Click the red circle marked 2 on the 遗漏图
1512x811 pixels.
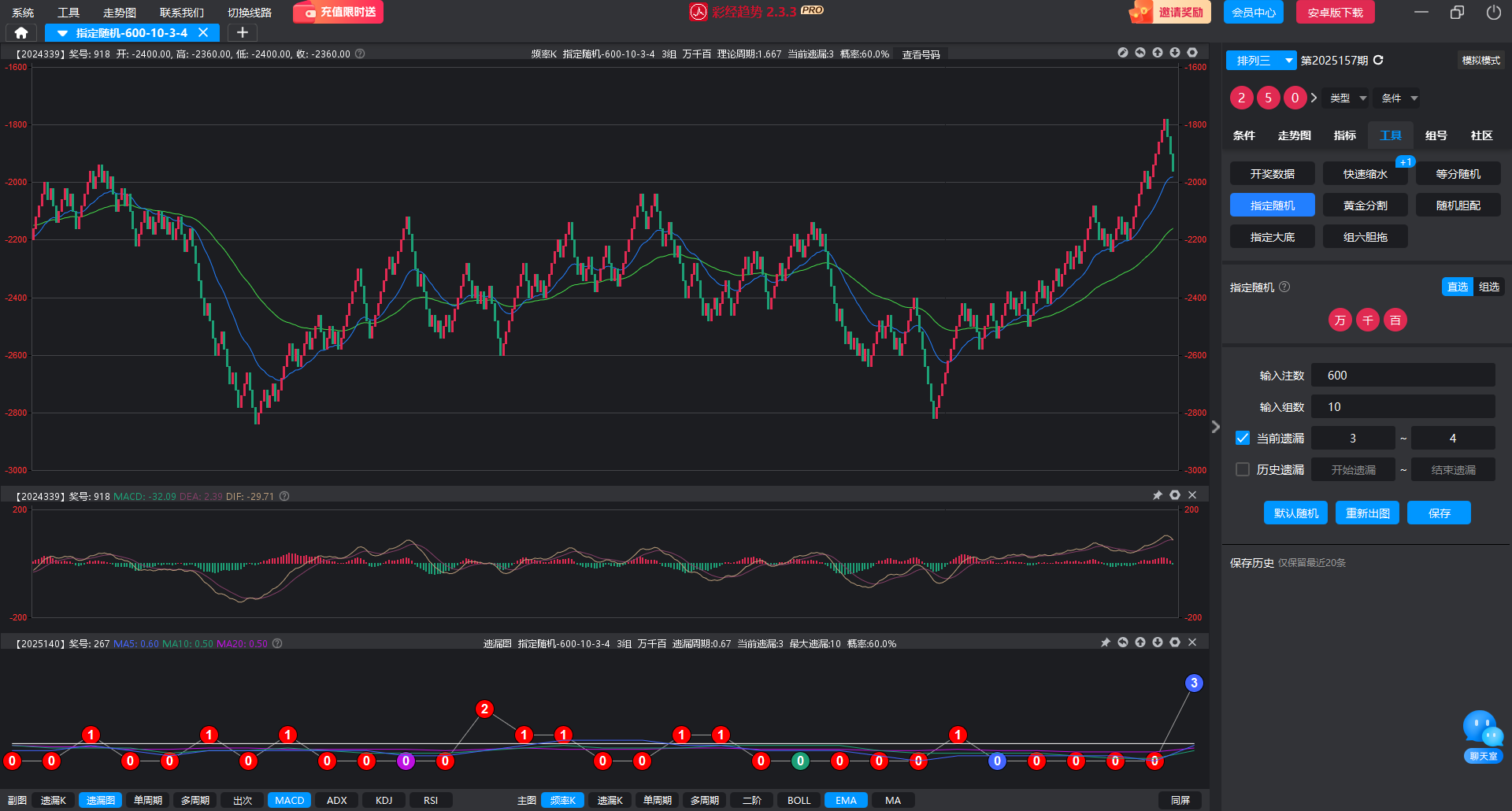(x=484, y=709)
